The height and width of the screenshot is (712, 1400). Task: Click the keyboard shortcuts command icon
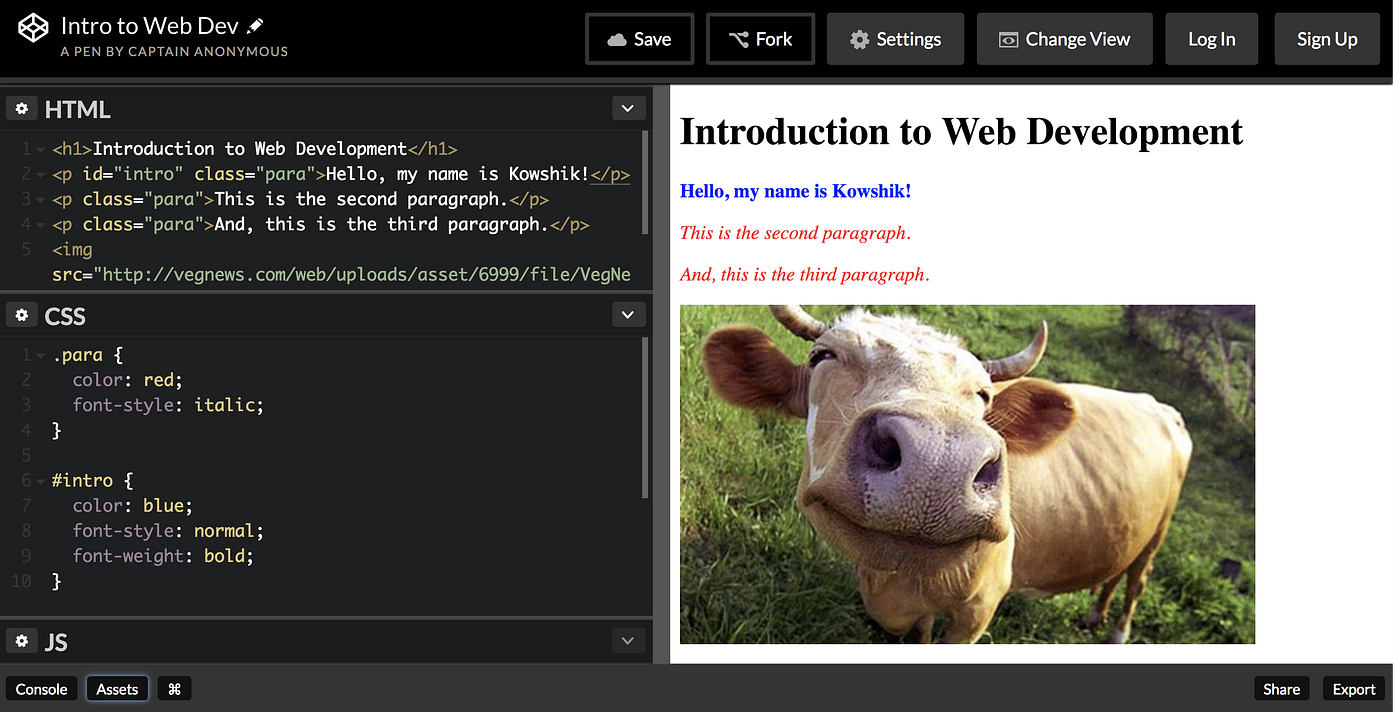pyautogui.click(x=174, y=688)
